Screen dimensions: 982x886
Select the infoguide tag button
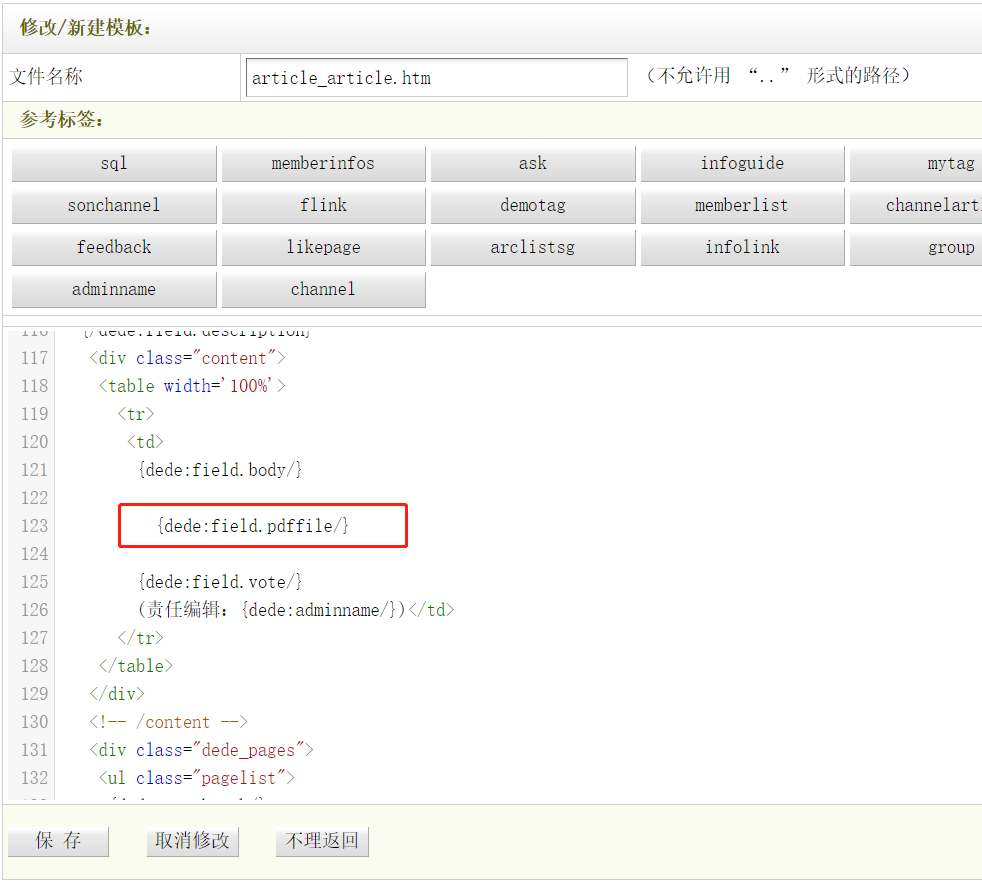(742, 164)
